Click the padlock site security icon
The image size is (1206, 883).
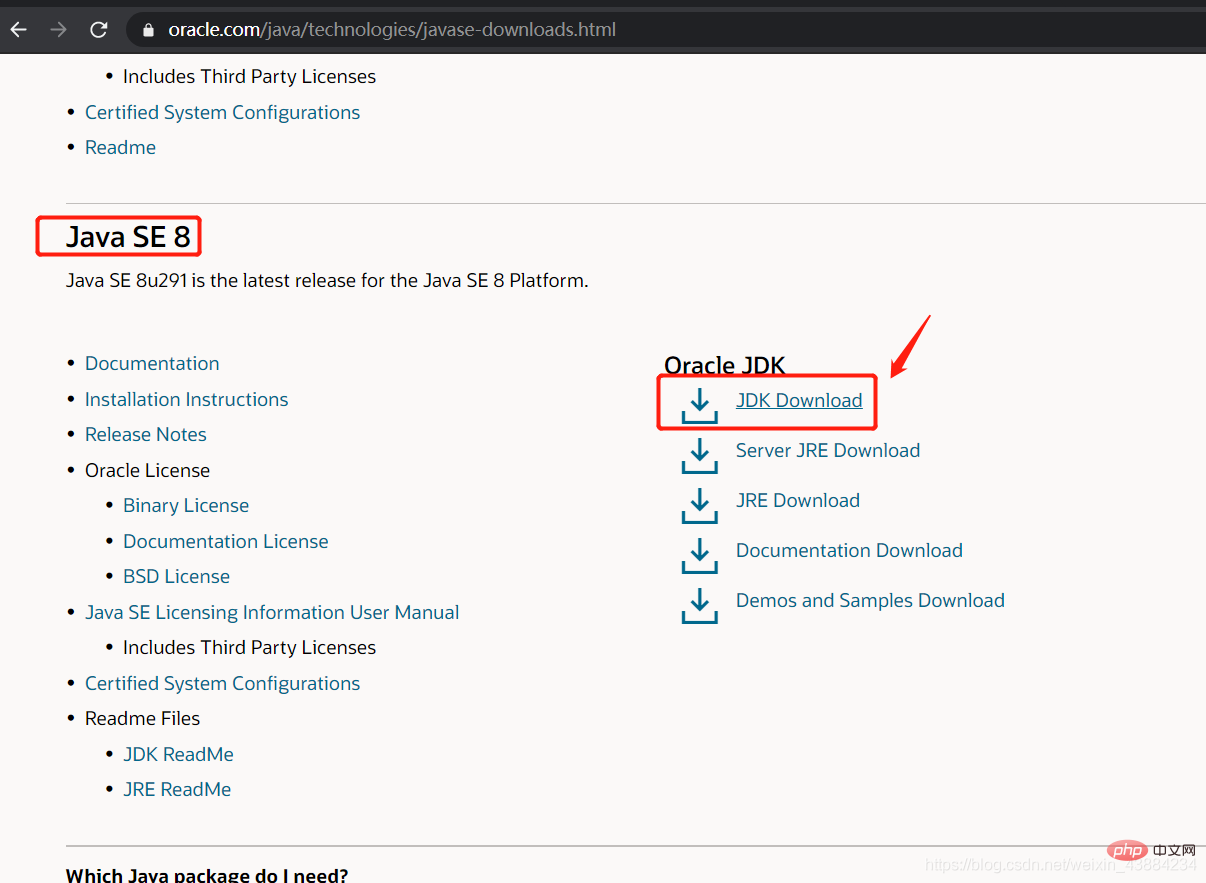[149, 30]
